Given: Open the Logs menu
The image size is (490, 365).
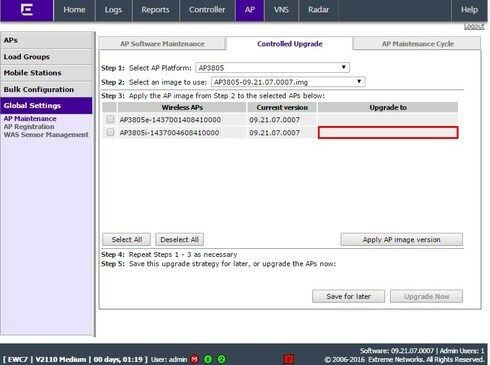Looking at the screenshot, I should click(113, 10).
